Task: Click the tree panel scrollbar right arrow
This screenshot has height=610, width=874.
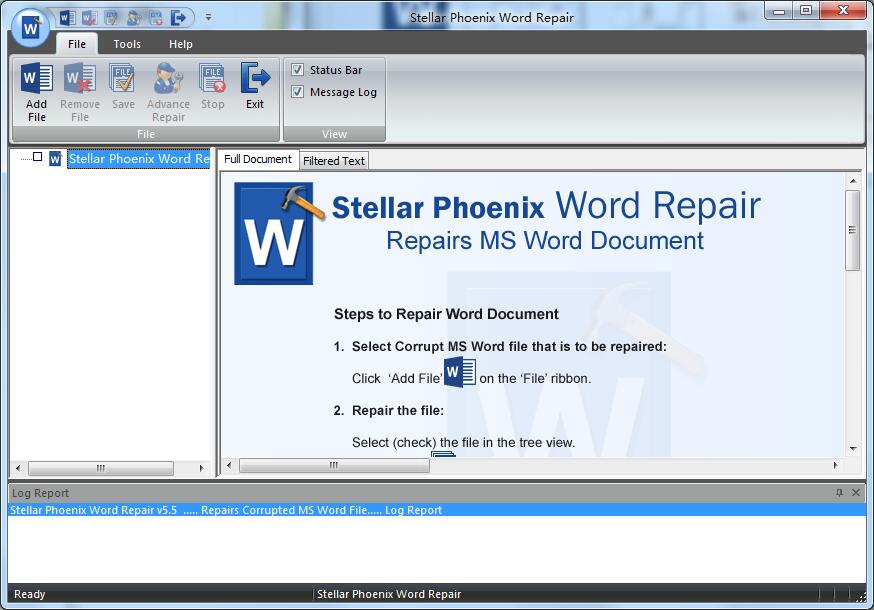Action: (201, 468)
